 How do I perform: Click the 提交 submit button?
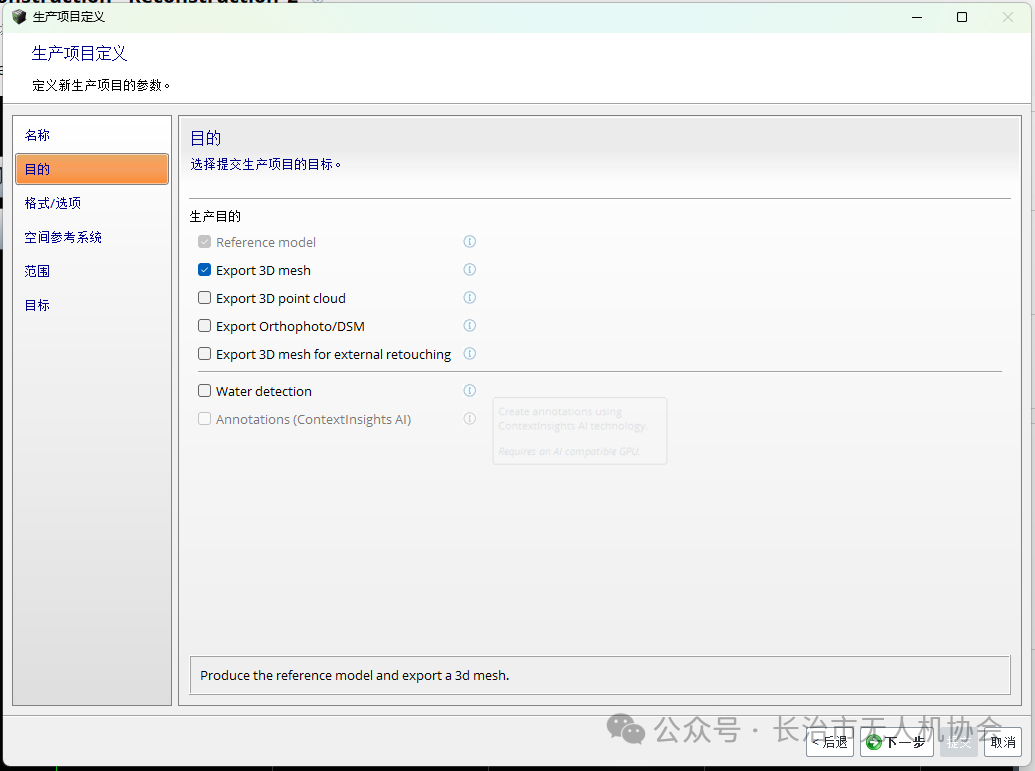coord(958,742)
